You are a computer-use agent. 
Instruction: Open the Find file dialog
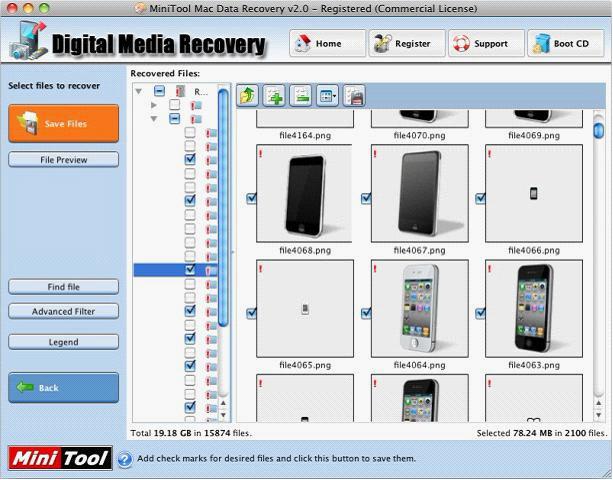click(63, 287)
